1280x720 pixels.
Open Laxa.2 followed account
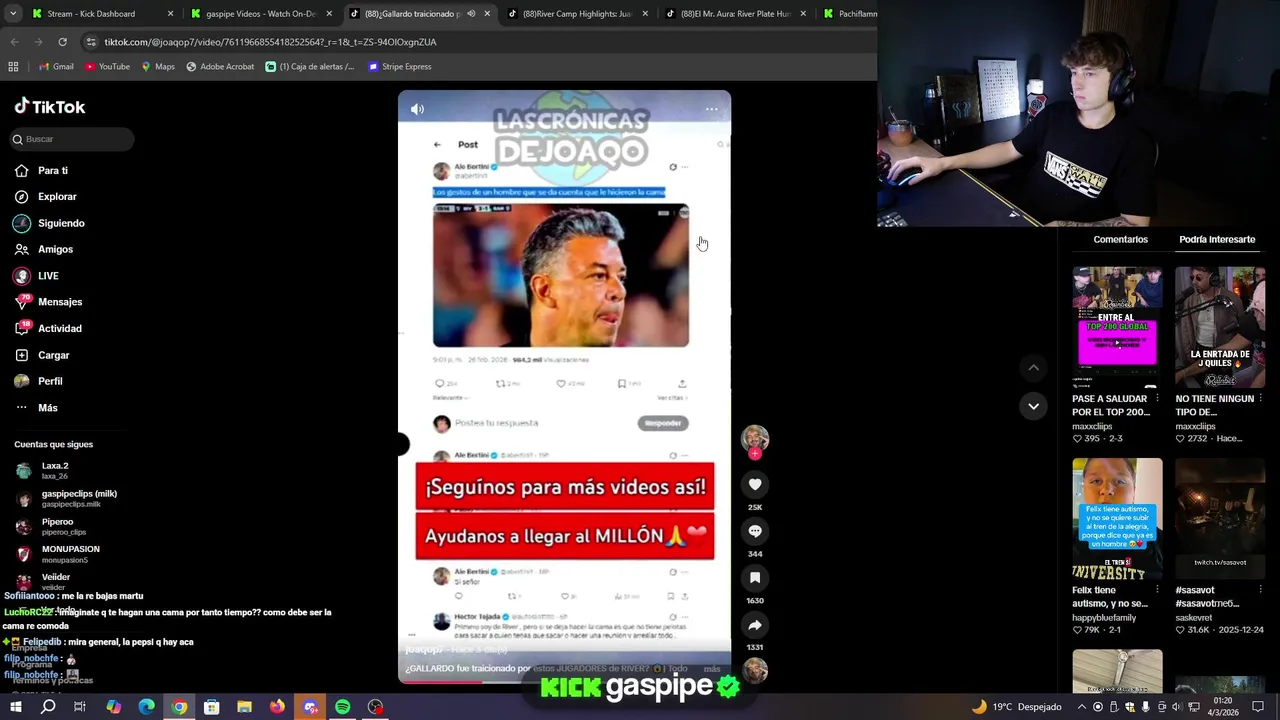[x=56, y=471]
